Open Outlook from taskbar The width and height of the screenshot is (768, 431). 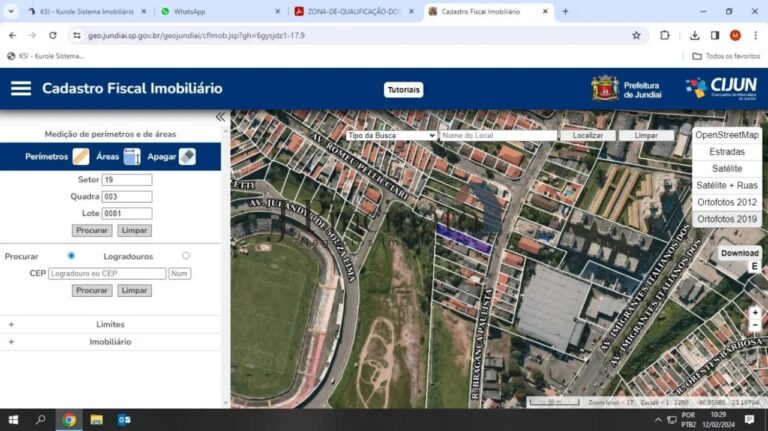pos(124,420)
